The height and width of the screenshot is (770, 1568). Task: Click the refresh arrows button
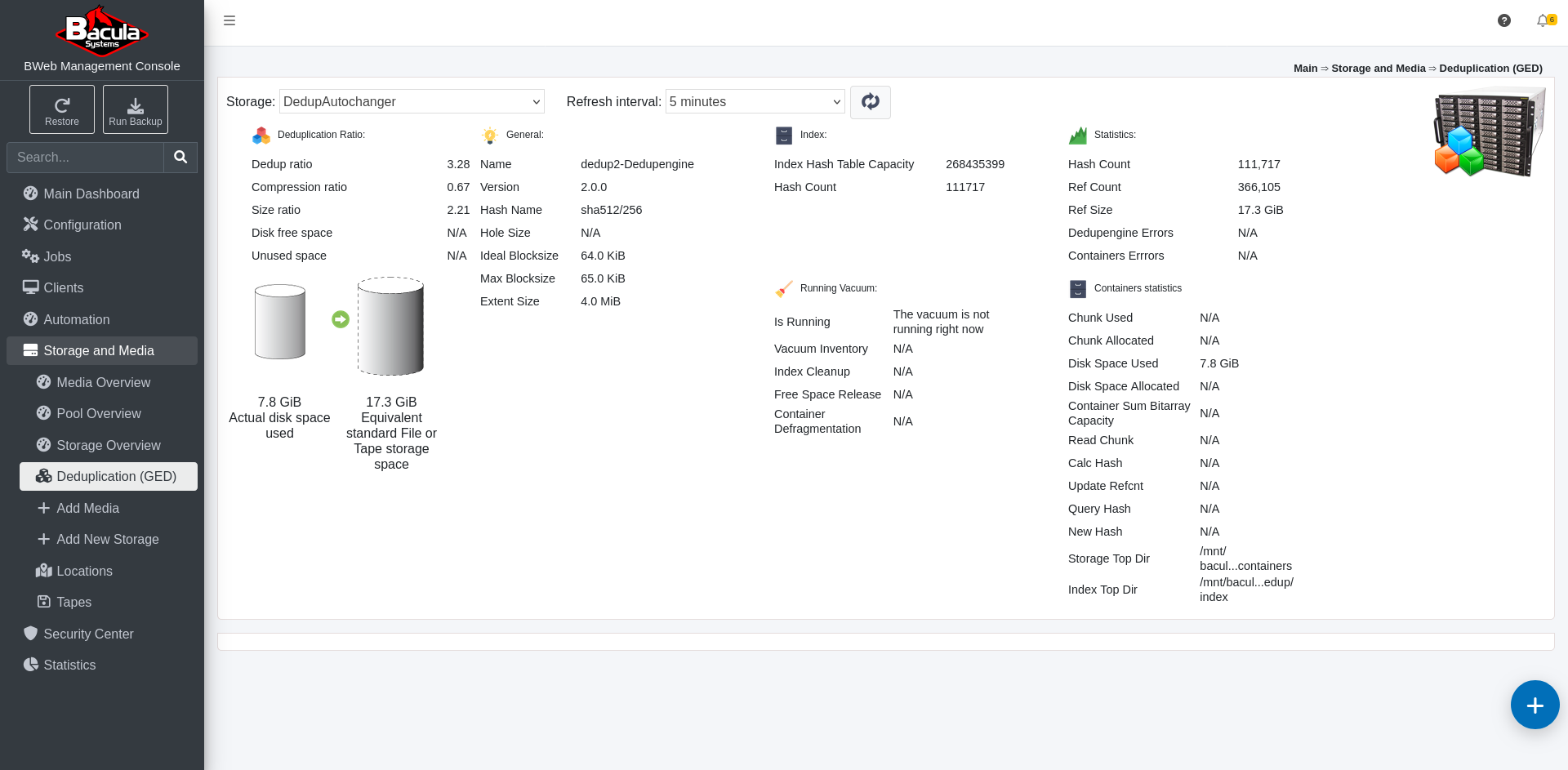click(x=871, y=102)
